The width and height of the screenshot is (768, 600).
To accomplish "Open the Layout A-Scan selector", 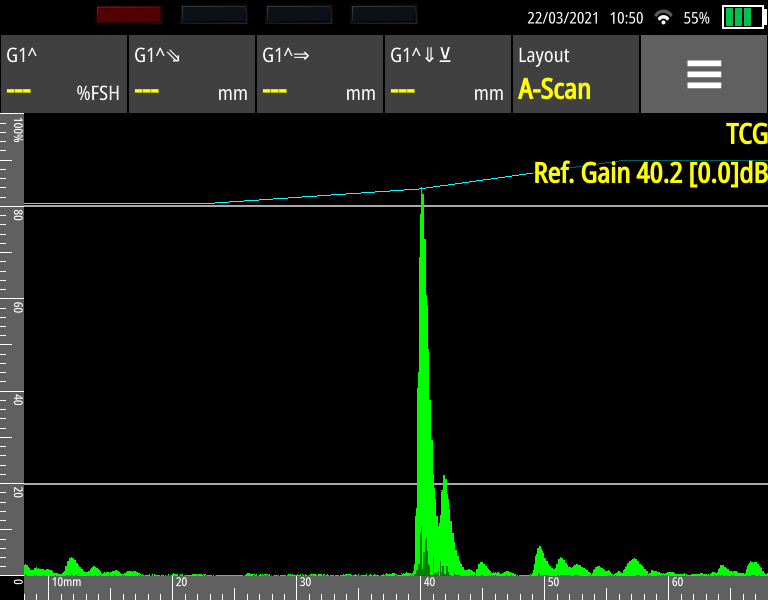I will point(575,75).
